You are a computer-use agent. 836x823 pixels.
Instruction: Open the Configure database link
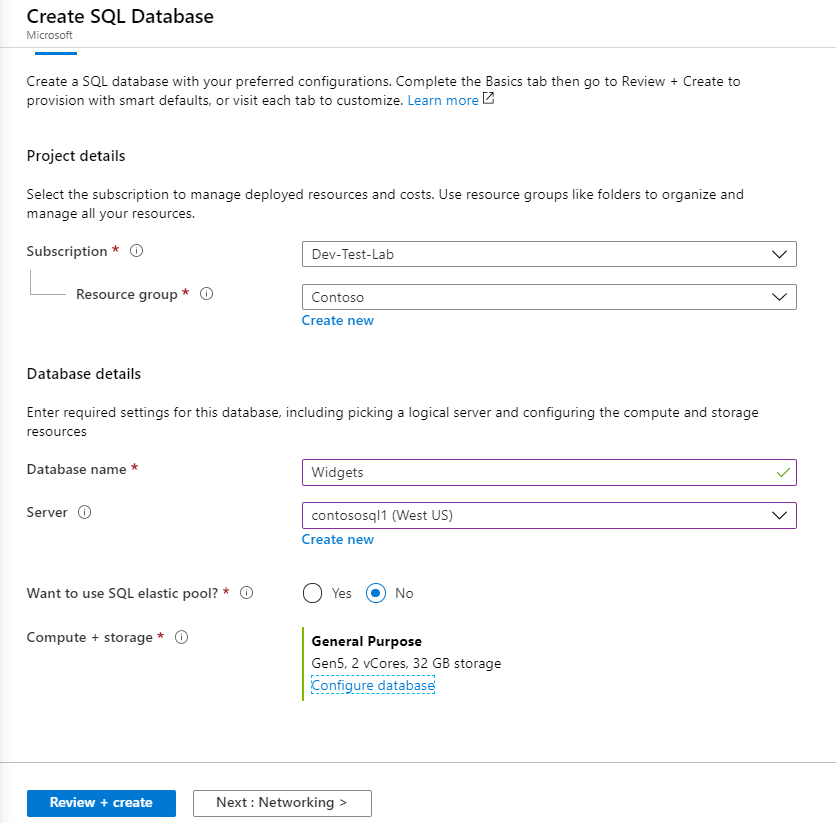[373, 686]
